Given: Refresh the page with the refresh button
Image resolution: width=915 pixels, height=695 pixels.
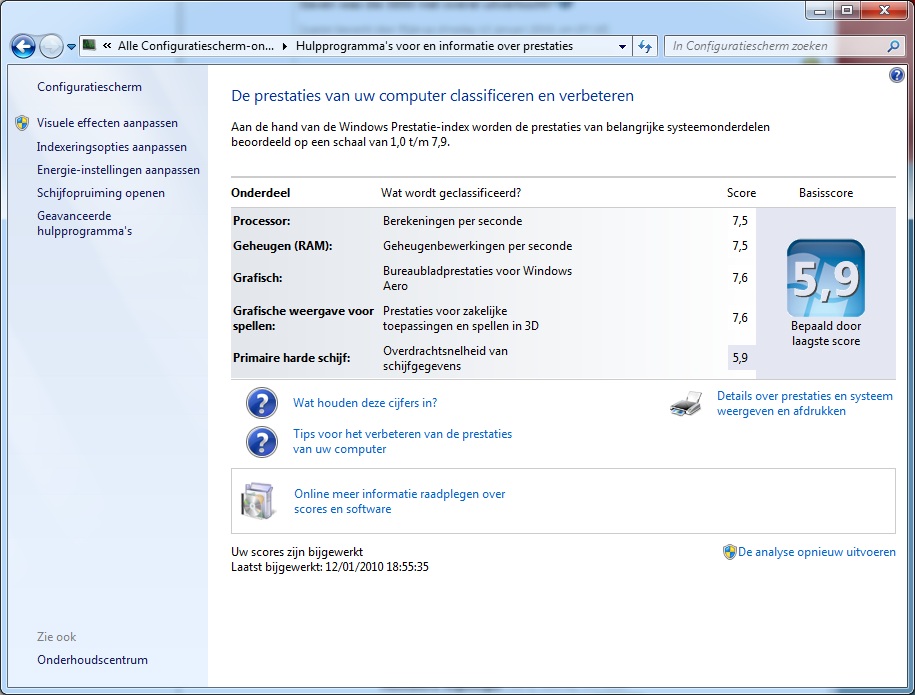Looking at the screenshot, I should [x=645, y=46].
